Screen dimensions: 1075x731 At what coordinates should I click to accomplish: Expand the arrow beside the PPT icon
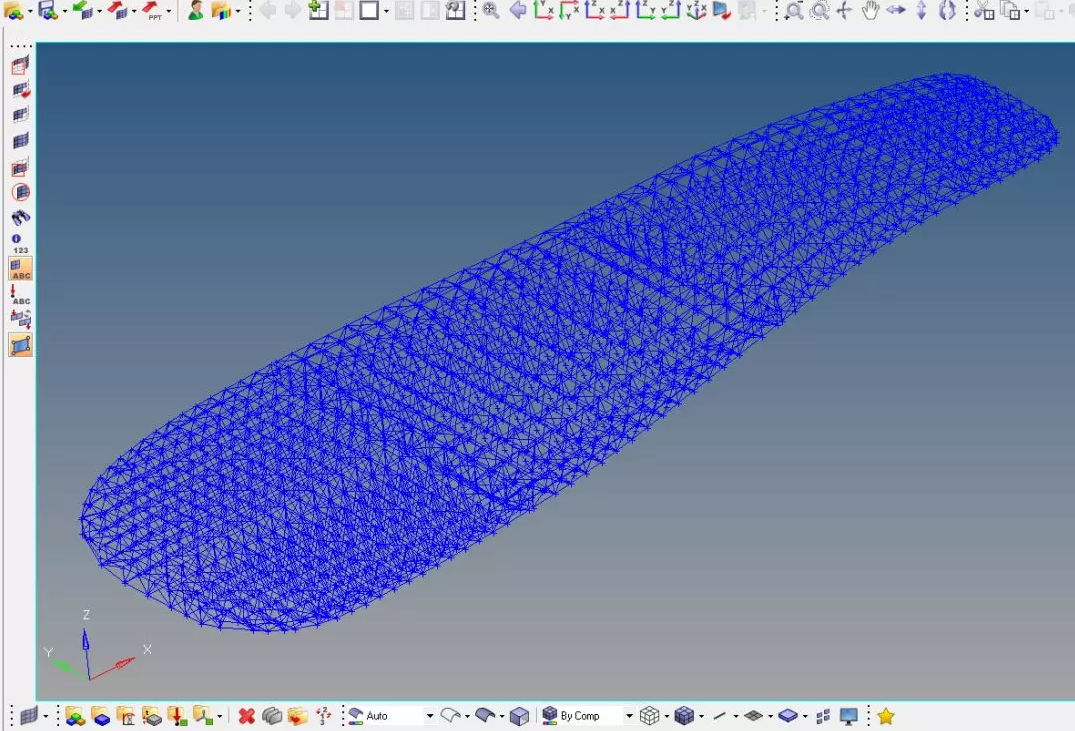(x=168, y=12)
